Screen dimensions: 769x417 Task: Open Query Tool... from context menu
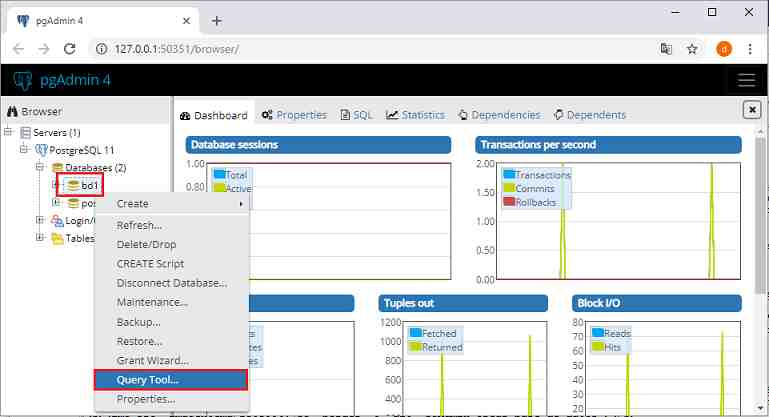tap(171, 380)
